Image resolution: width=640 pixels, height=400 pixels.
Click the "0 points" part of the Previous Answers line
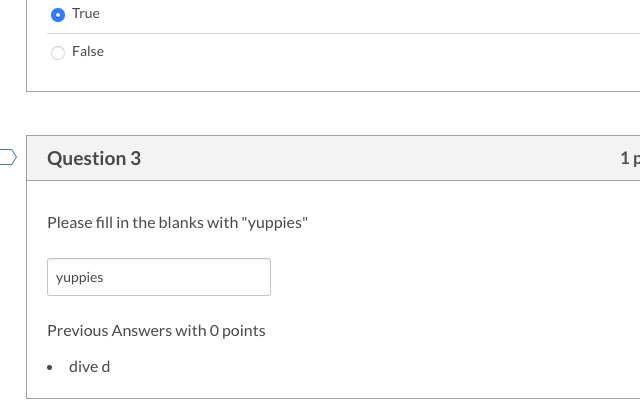238,331
